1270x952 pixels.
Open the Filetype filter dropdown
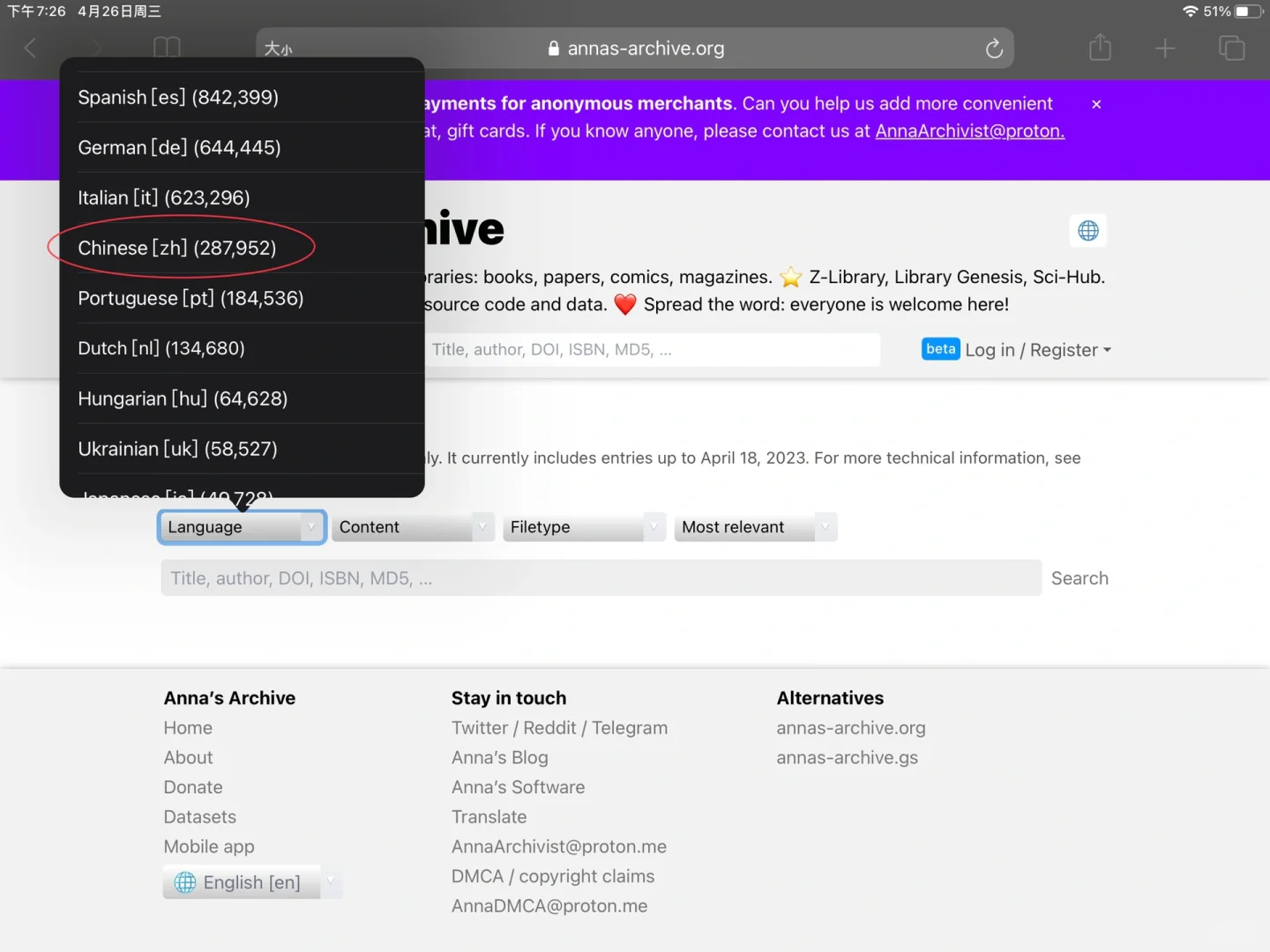(x=584, y=527)
